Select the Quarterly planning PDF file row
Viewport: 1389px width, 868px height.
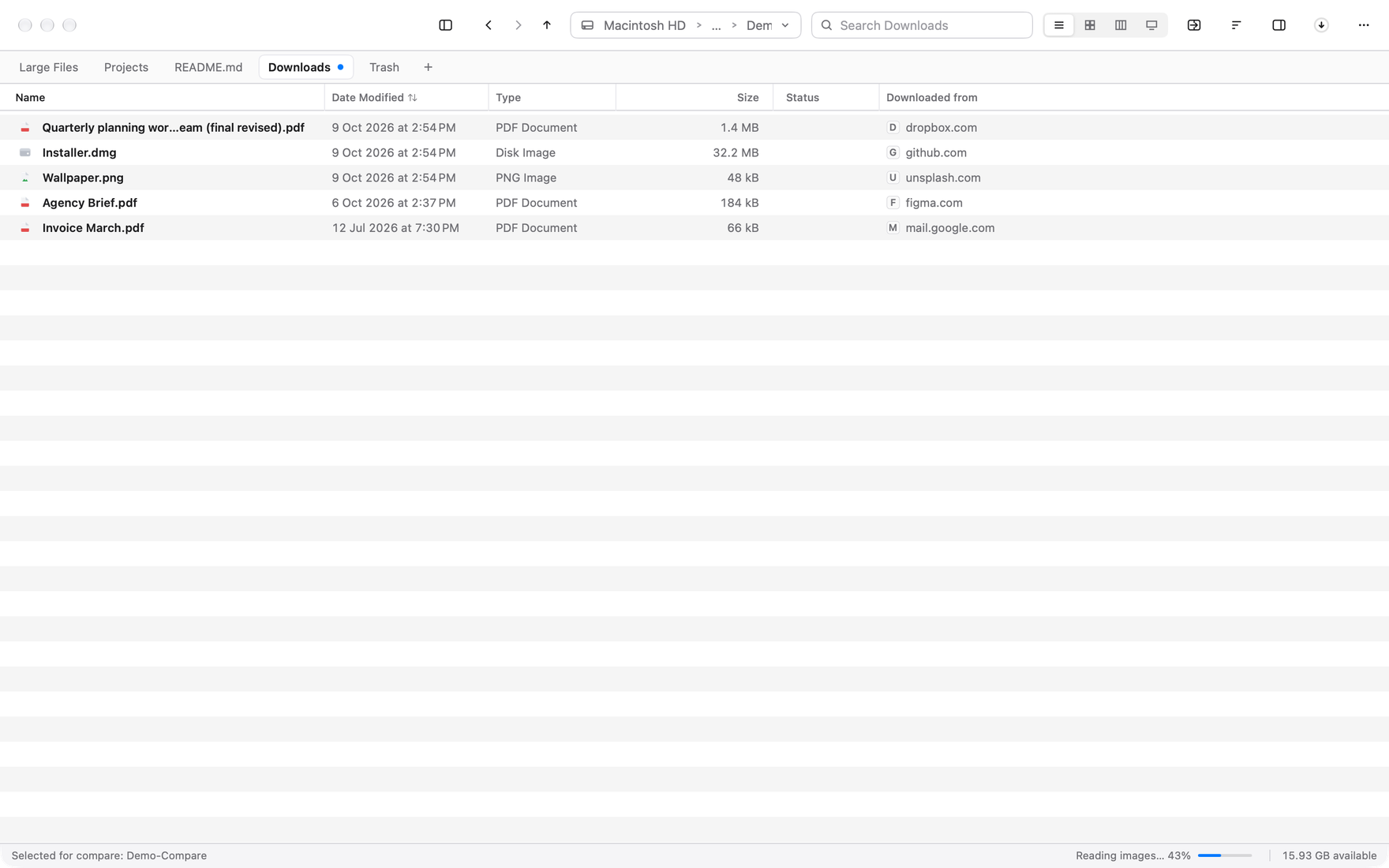click(694, 128)
